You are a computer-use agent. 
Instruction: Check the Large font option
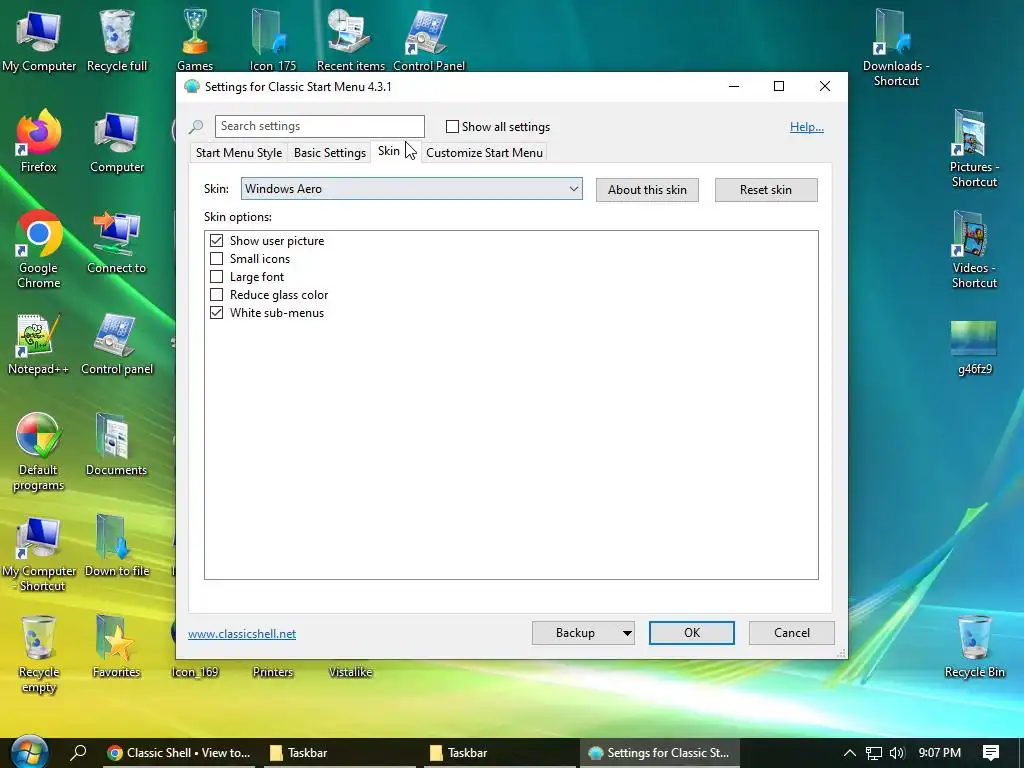(216, 277)
